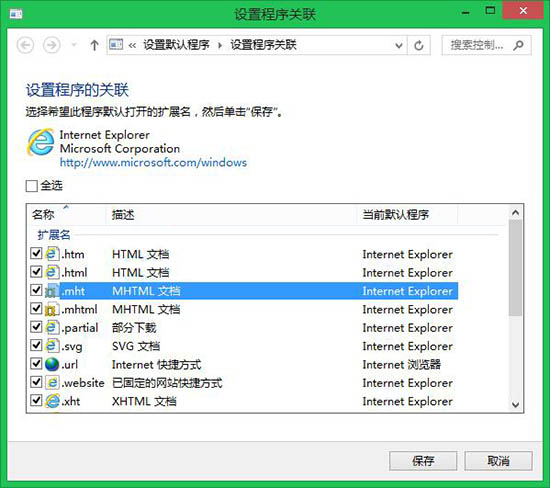This screenshot has height=488, width=550.
Task: Expand the breadcrumb chevron before 设置默认程序
Action: tap(132, 45)
